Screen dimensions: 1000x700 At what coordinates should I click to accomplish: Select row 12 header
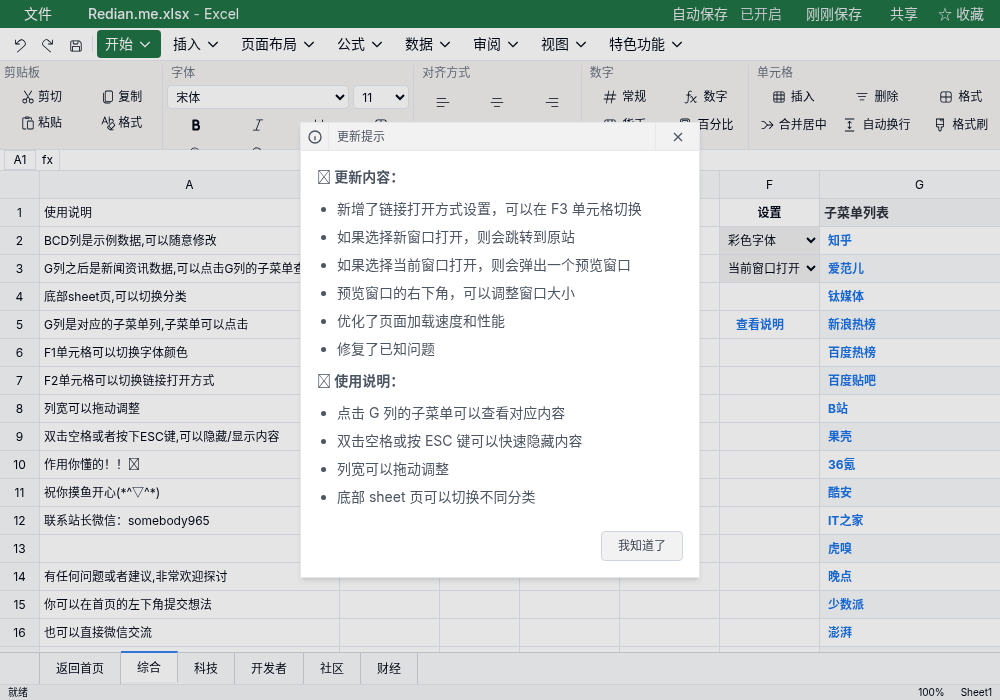[20, 521]
